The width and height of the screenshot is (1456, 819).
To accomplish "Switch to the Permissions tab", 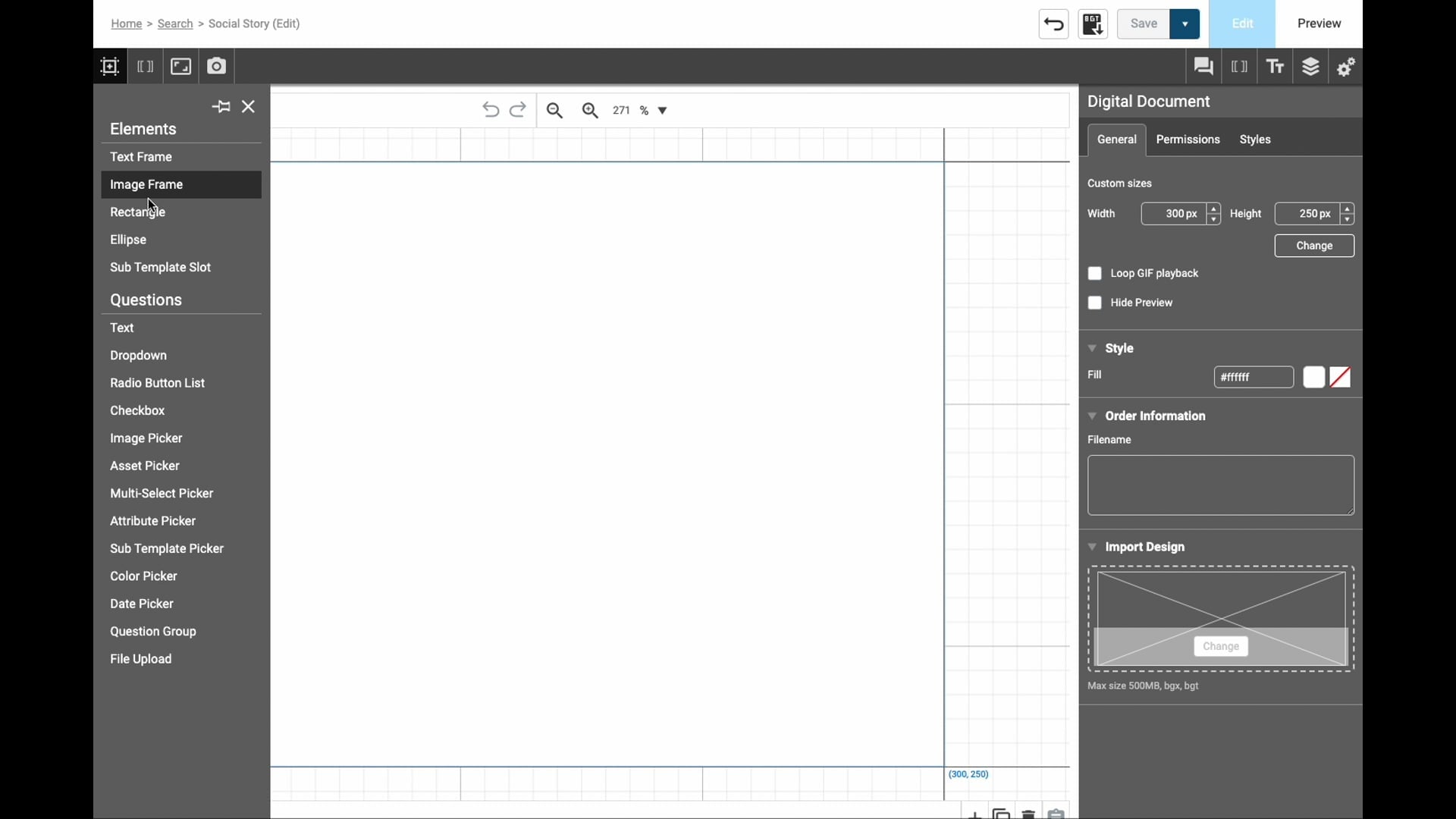I will coord(1188,140).
